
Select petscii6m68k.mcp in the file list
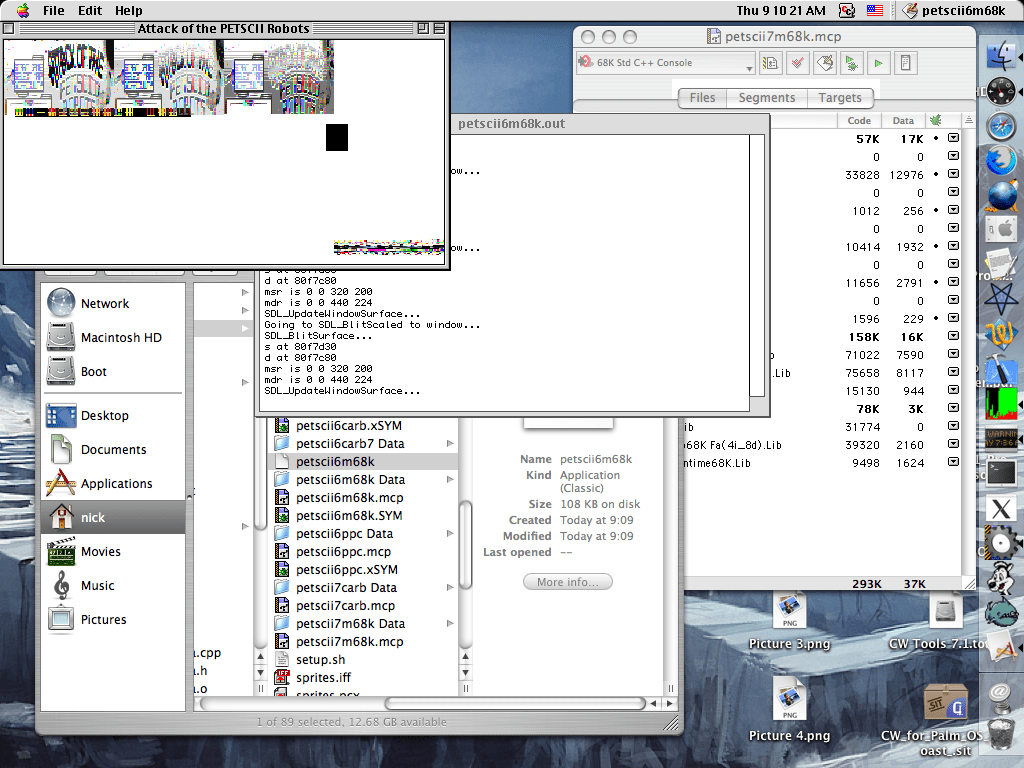pyautogui.click(x=349, y=498)
